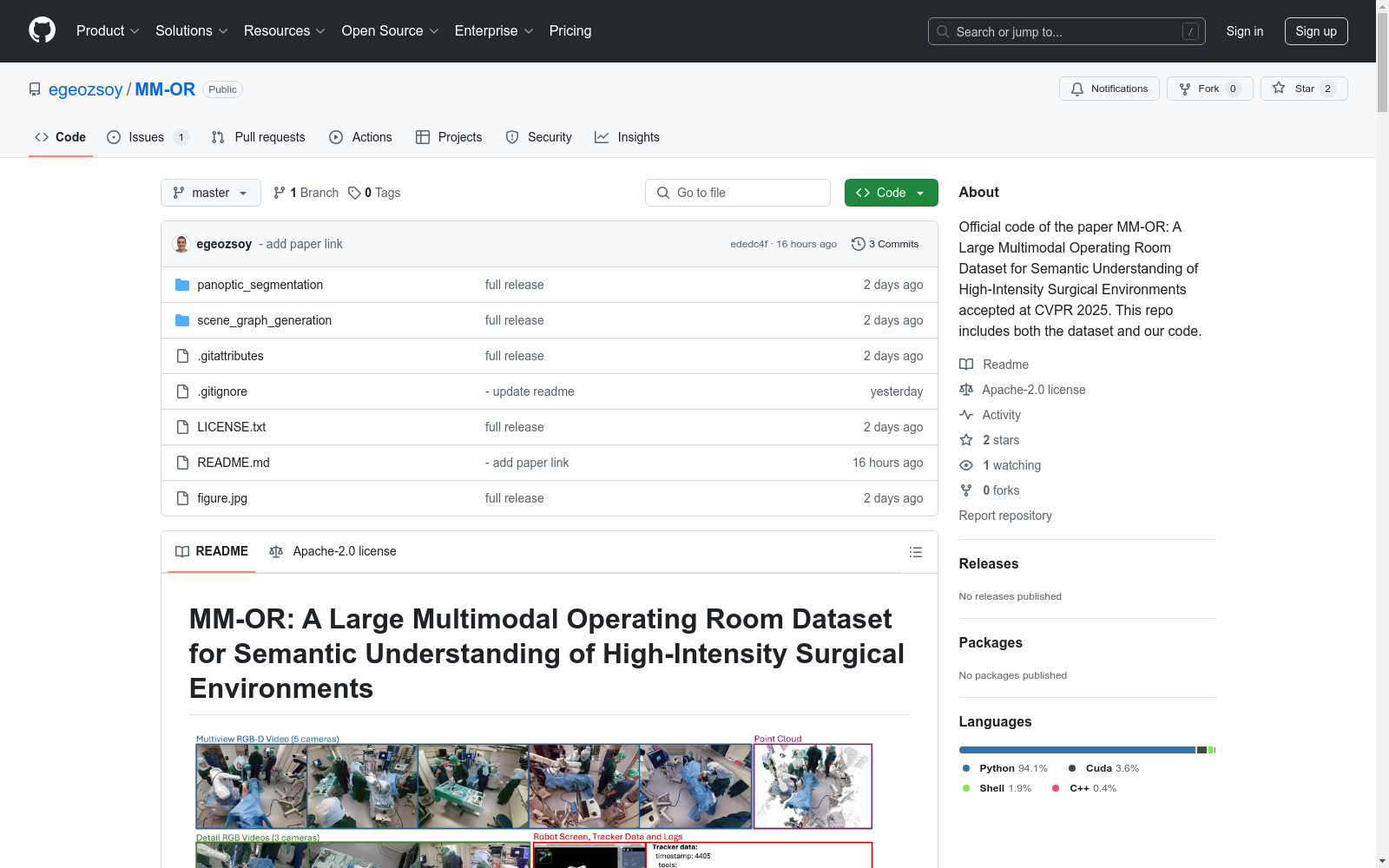
Task: Click the LICENSE.txt file icon
Action: (182, 427)
